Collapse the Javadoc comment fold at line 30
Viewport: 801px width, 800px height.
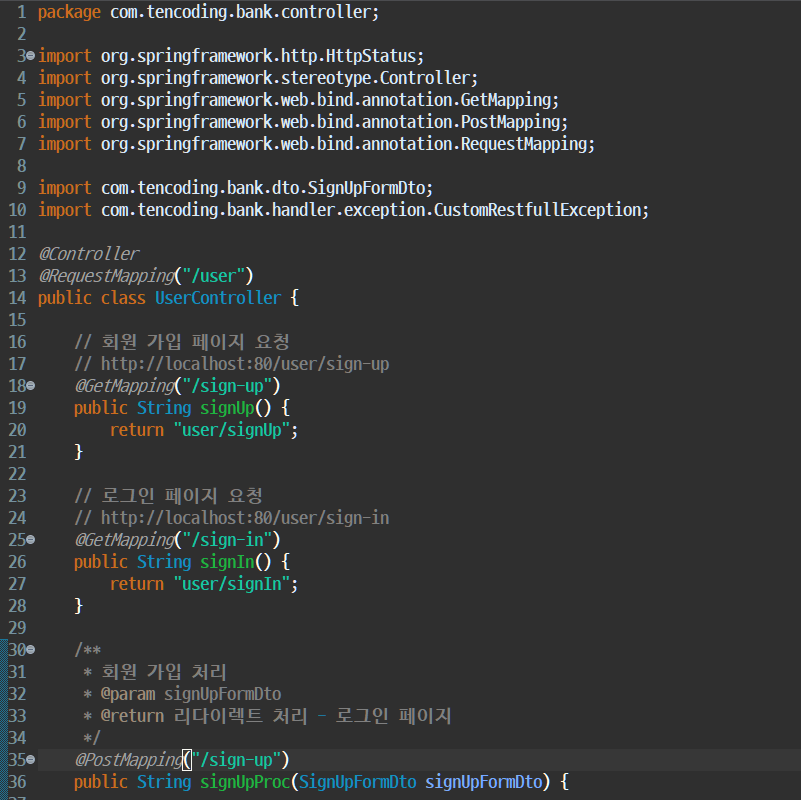pos(31,650)
